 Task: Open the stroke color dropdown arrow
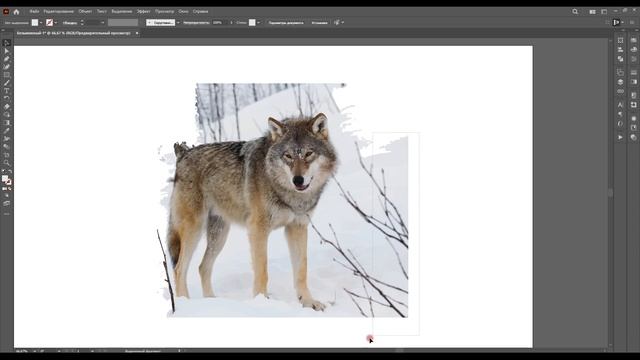56,23
